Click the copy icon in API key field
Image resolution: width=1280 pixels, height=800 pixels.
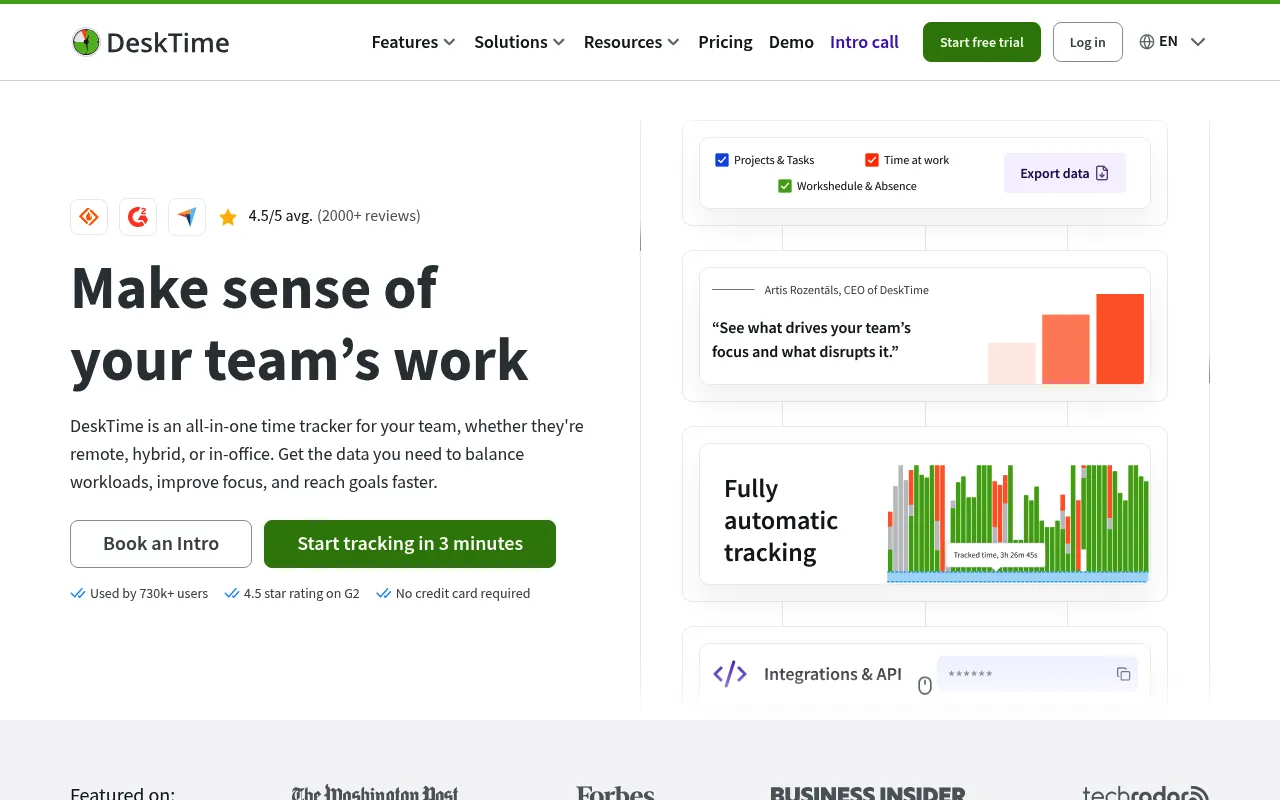pos(1124,674)
